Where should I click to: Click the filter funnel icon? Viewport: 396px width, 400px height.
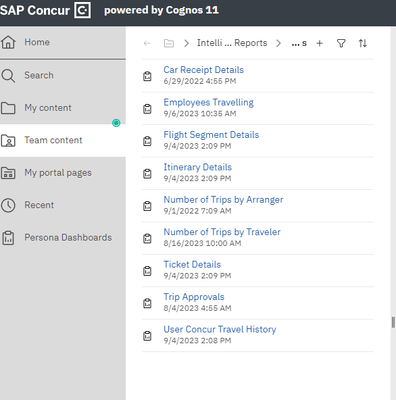(341, 43)
